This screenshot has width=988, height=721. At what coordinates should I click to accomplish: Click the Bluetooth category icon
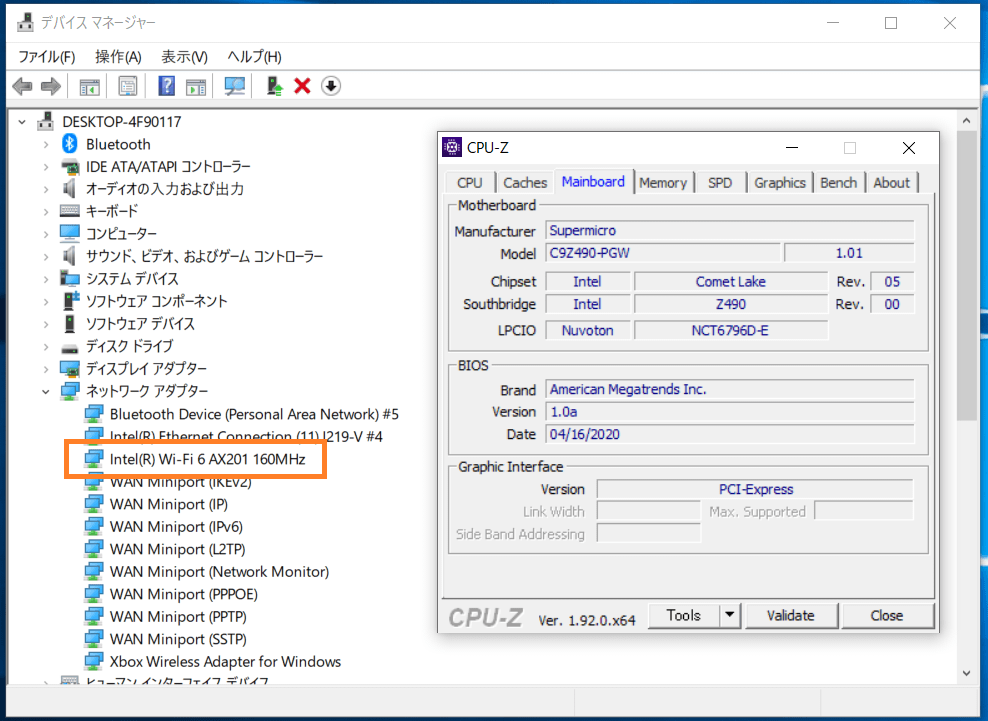[69, 144]
